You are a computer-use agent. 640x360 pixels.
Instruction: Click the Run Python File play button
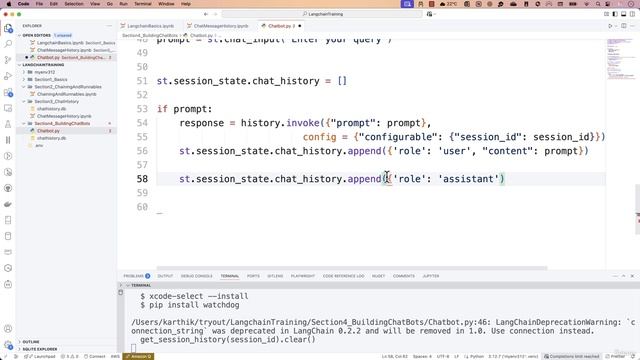610,26
